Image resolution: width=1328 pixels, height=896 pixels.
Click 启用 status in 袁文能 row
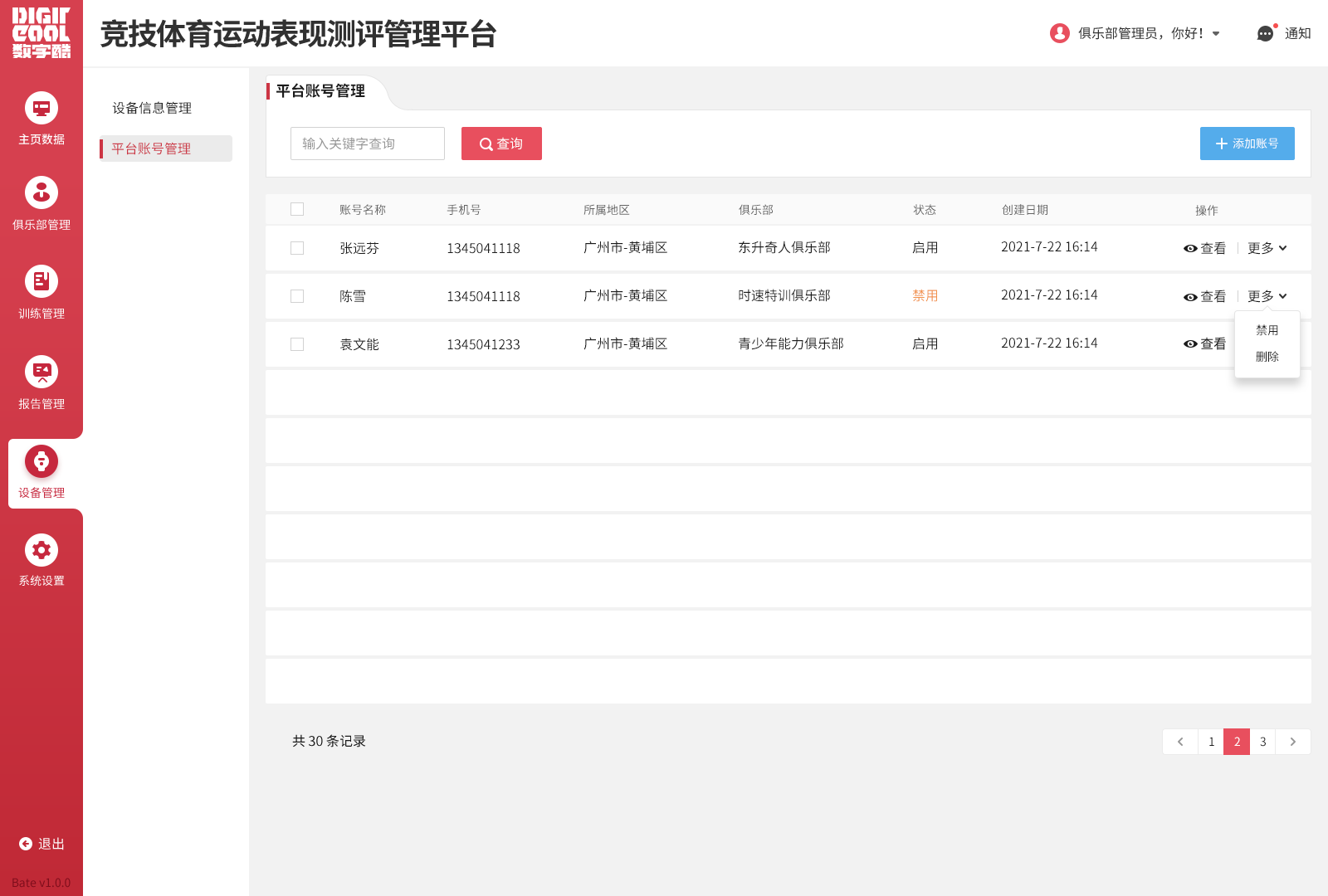925,344
